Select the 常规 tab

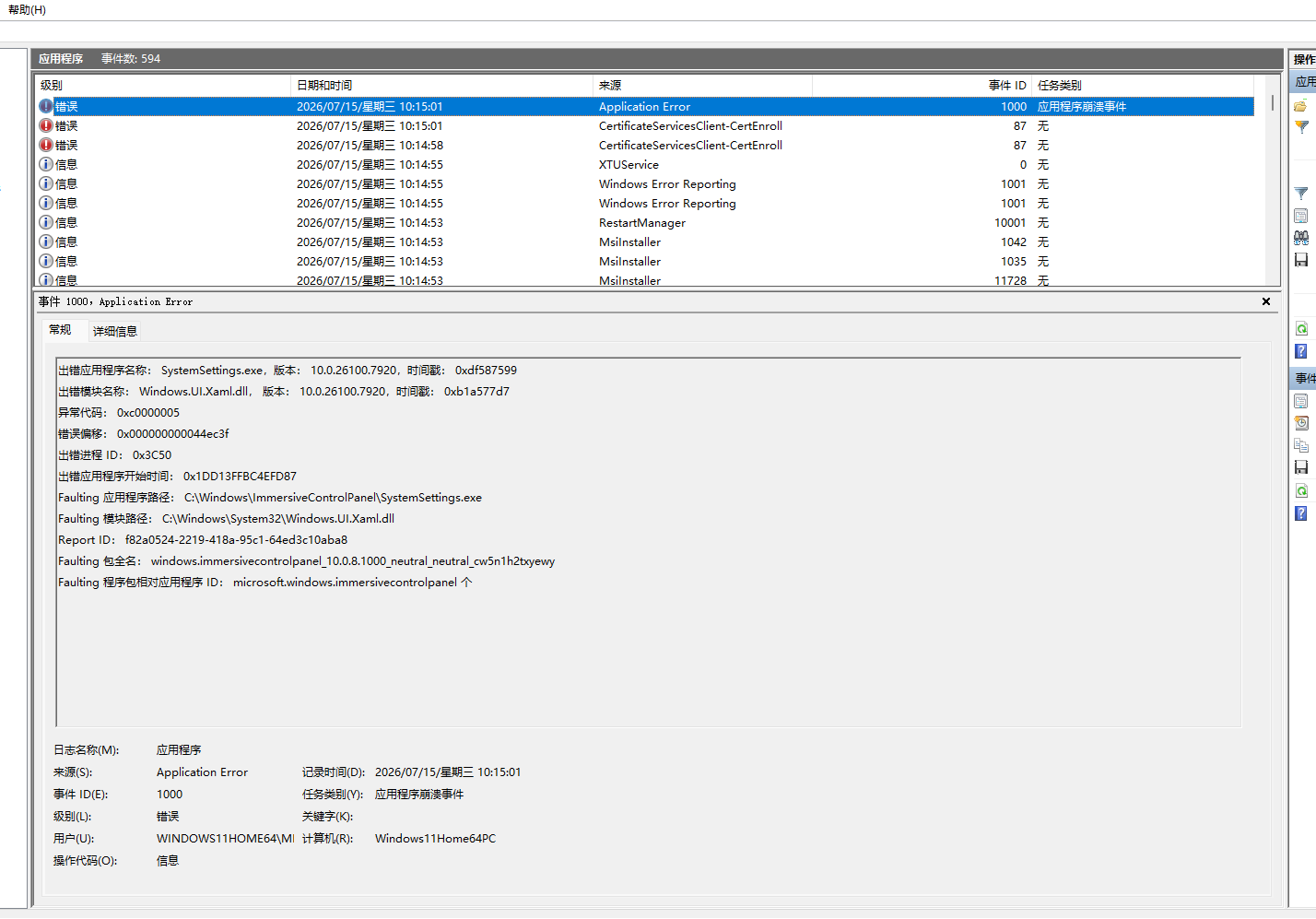(x=60, y=330)
